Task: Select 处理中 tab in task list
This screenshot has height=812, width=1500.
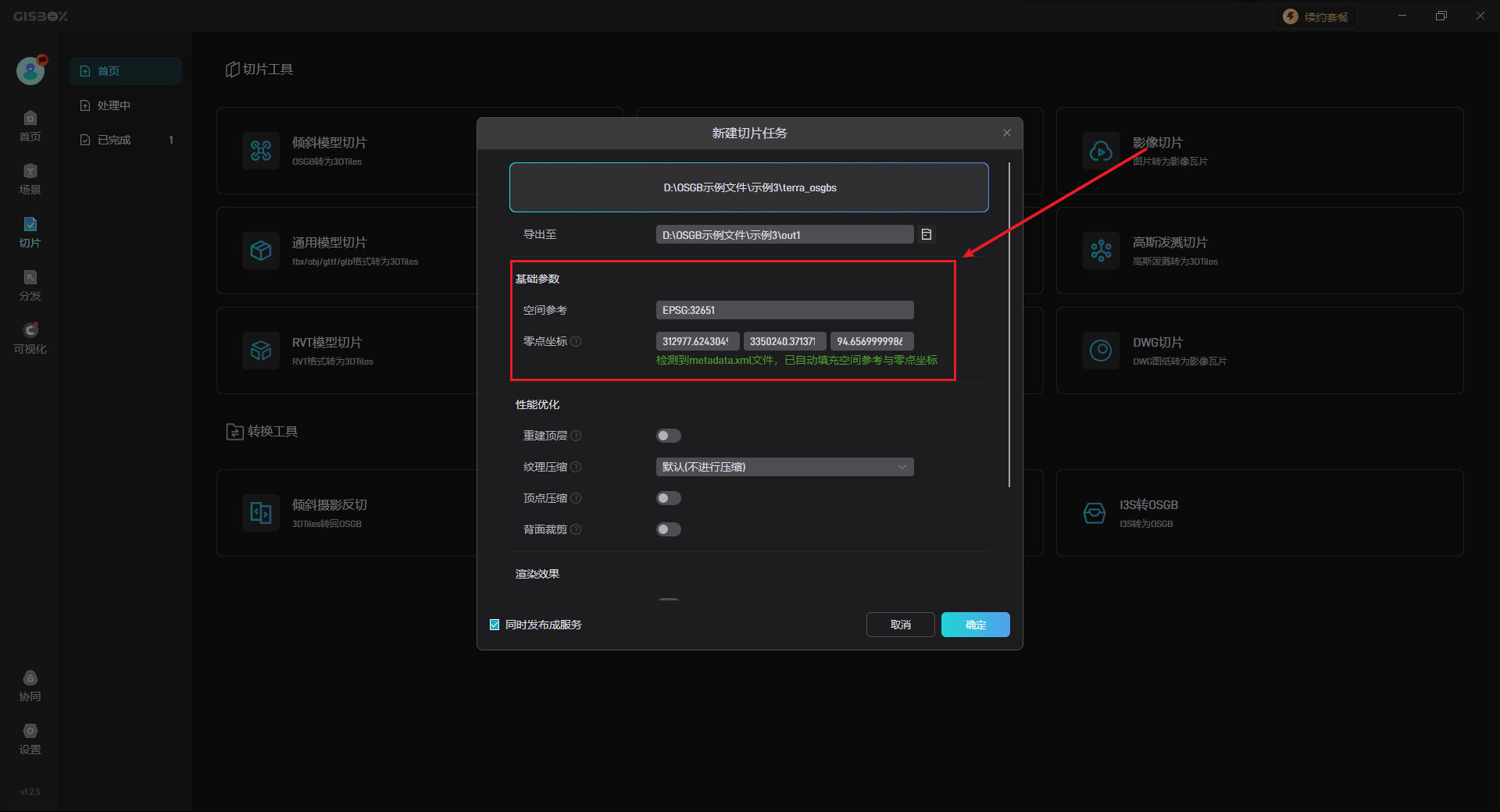Action: pyautogui.click(x=126, y=105)
